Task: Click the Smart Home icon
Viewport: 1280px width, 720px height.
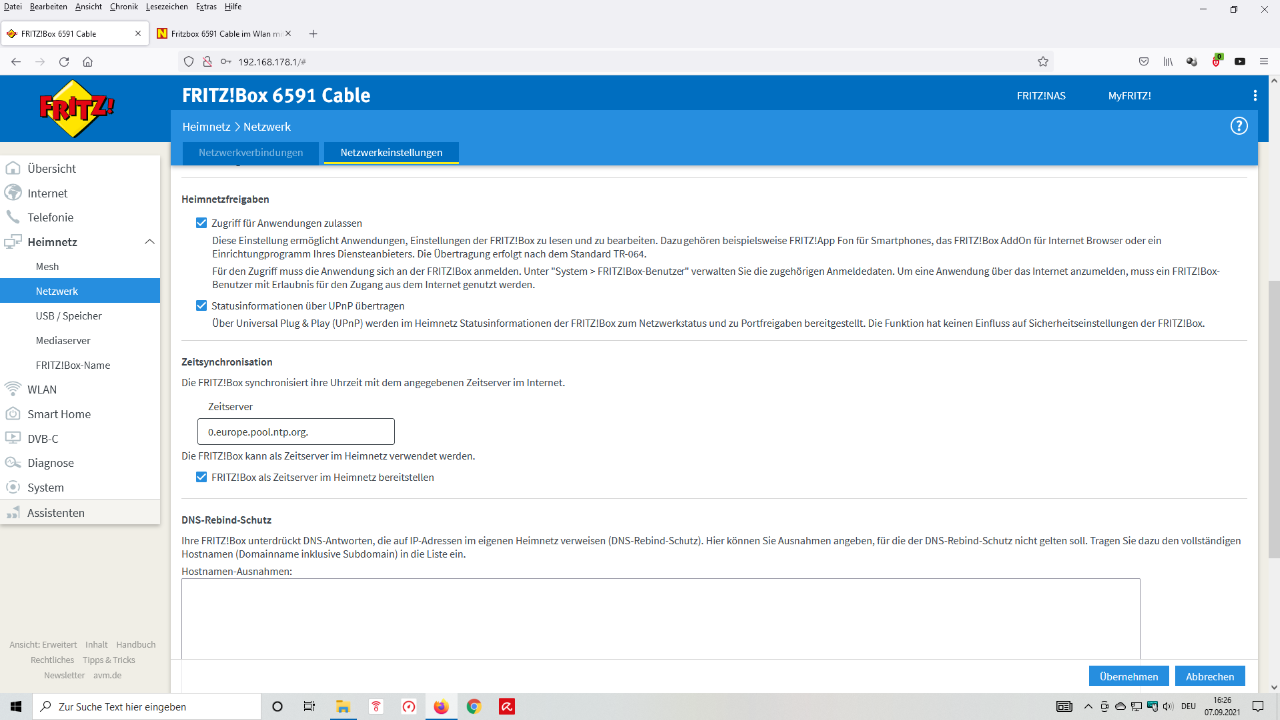Action: tap(13, 414)
